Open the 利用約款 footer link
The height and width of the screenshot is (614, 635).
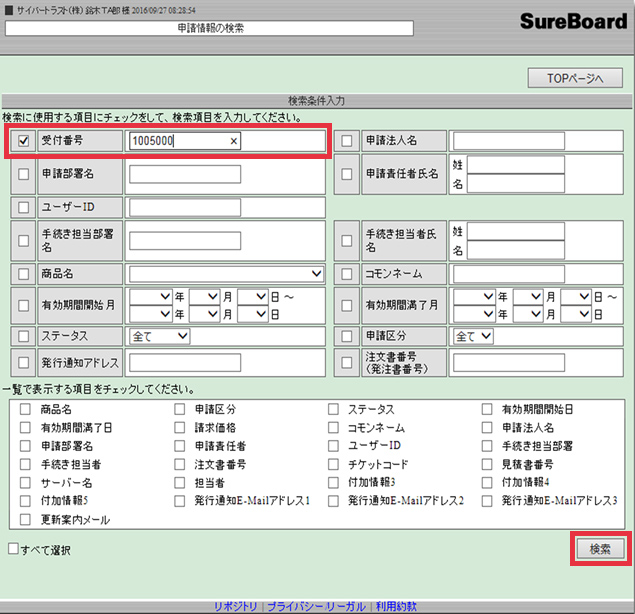click(395, 606)
